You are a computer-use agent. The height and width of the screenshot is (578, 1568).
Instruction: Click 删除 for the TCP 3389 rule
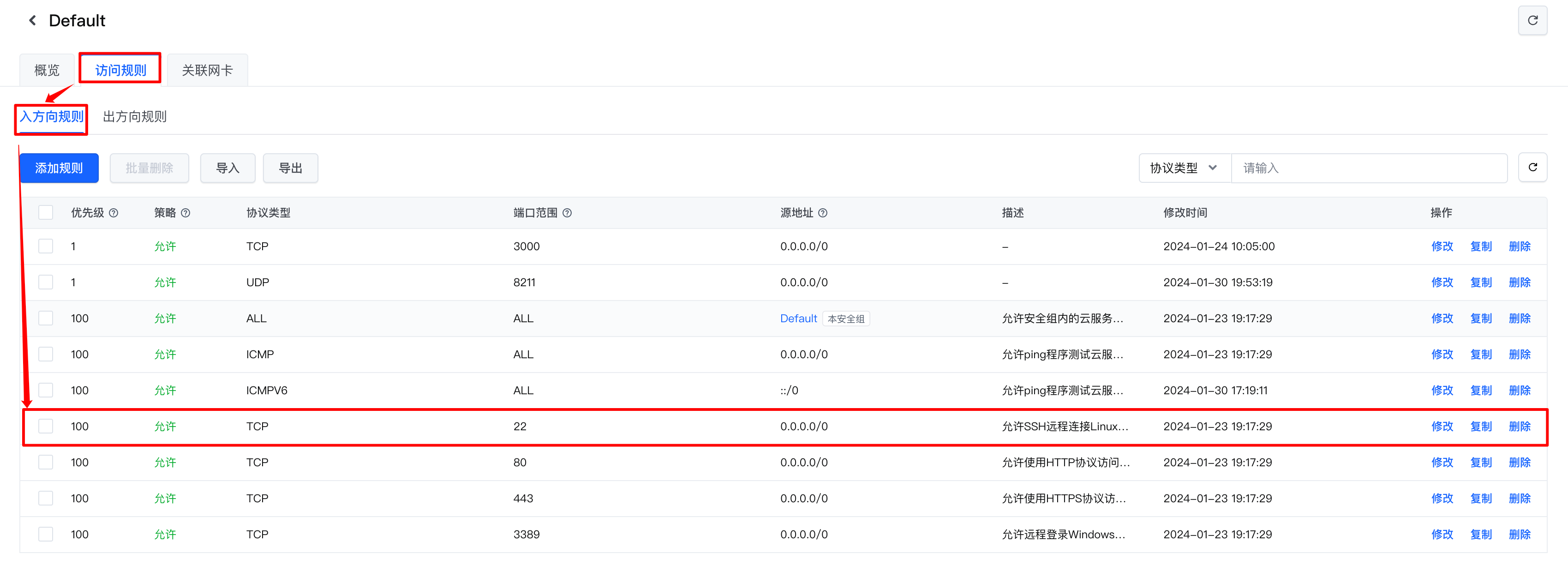tap(1519, 534)
